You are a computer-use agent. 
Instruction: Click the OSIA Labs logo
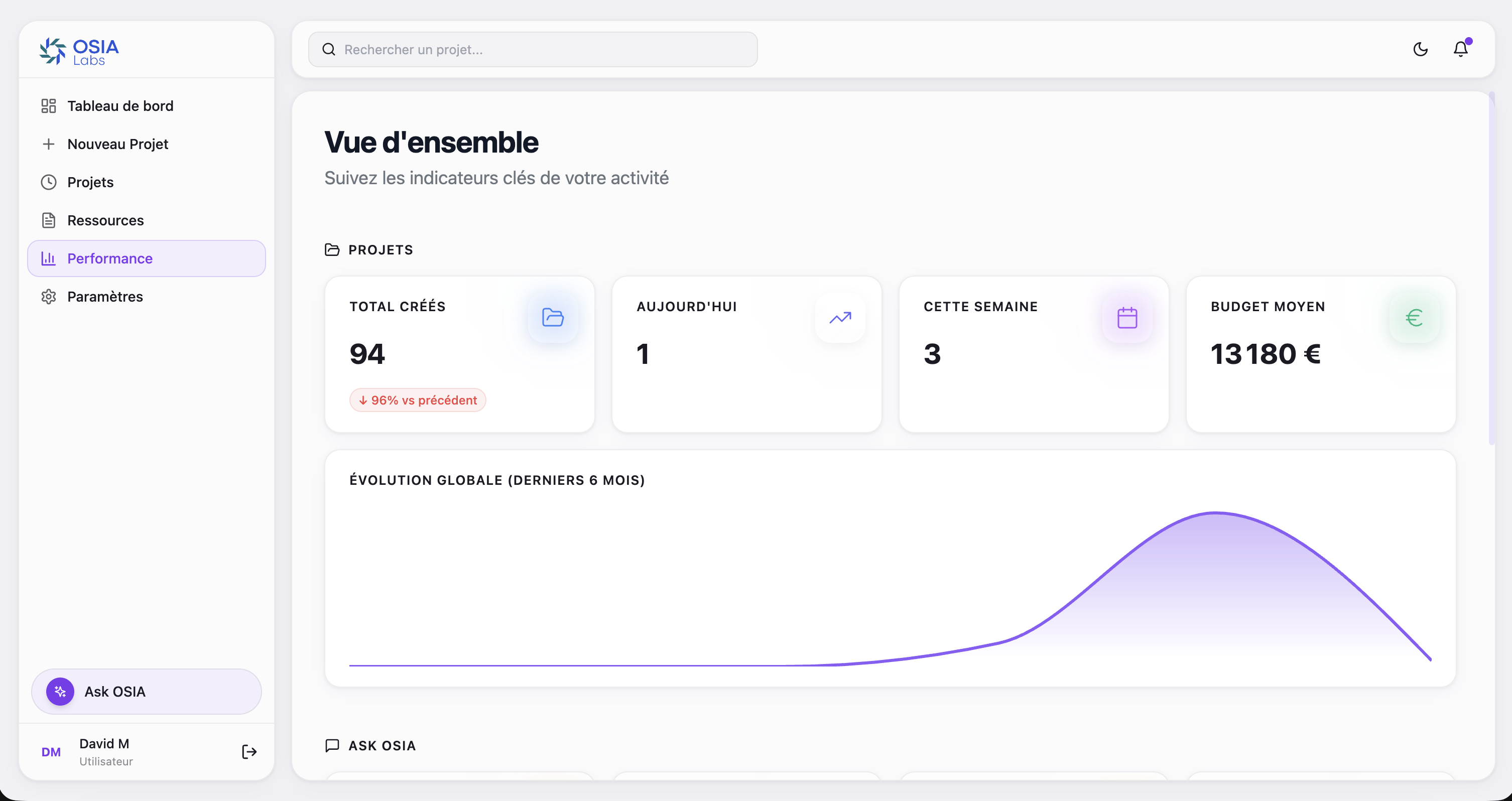coord(79,52)
